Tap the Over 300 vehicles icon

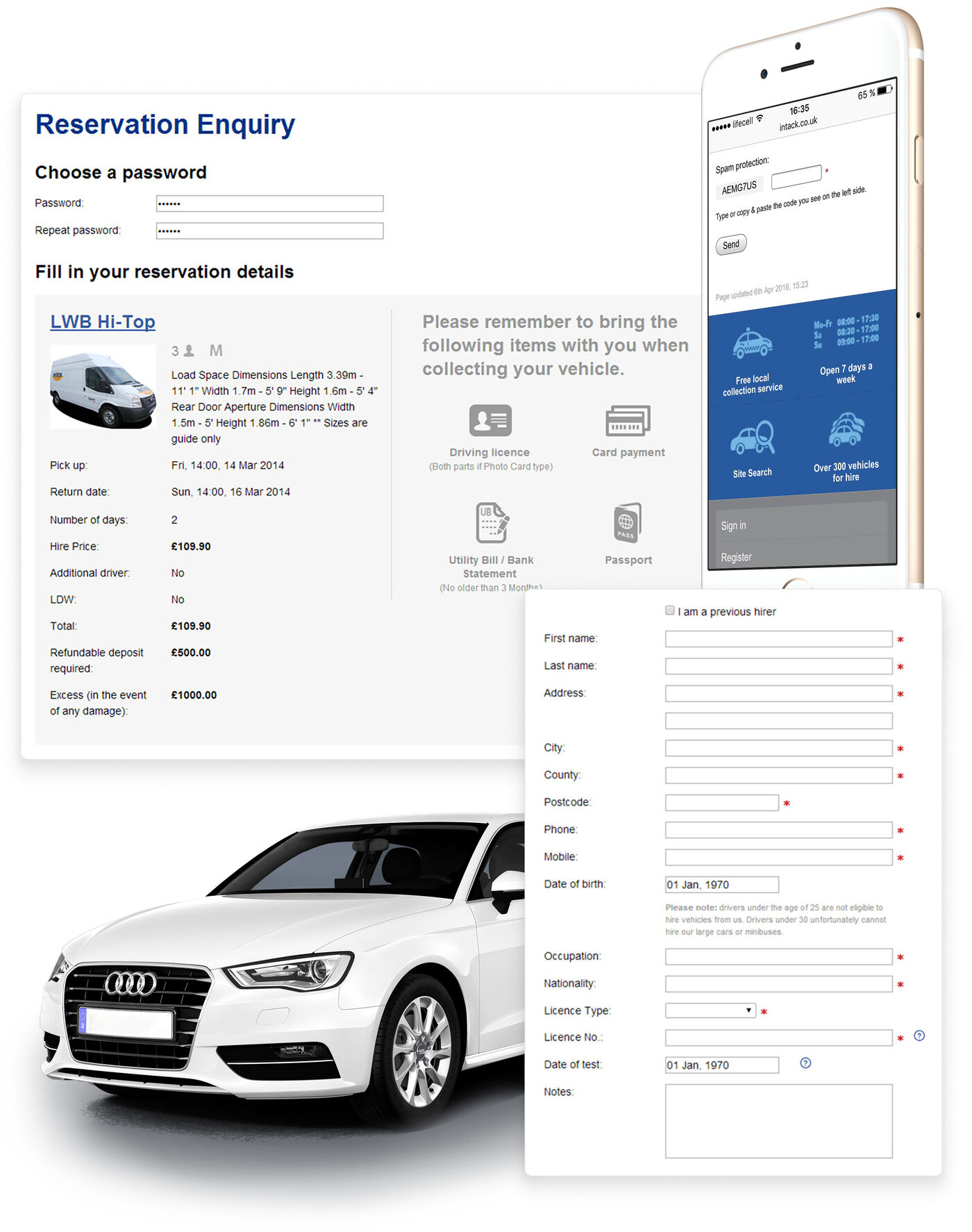pyautogui.click(x=846, y=431)
